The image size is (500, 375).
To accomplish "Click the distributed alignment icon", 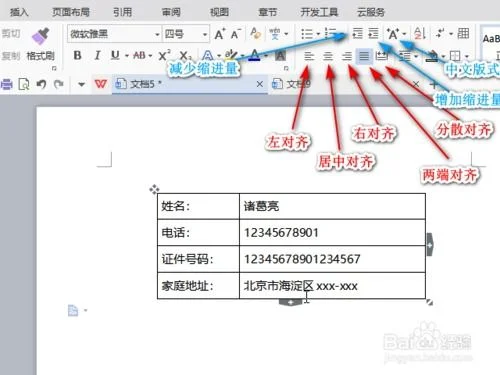I will [381, 56].
